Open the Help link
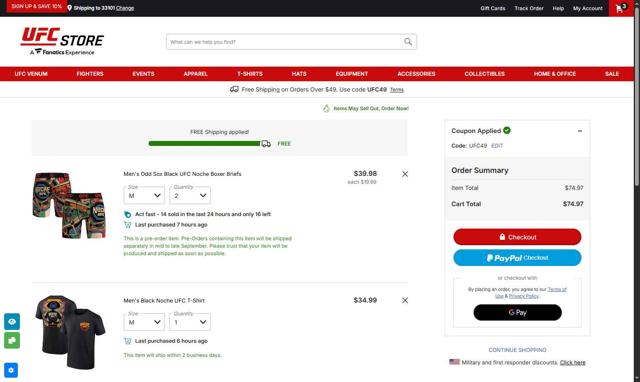 pos(558,8)
